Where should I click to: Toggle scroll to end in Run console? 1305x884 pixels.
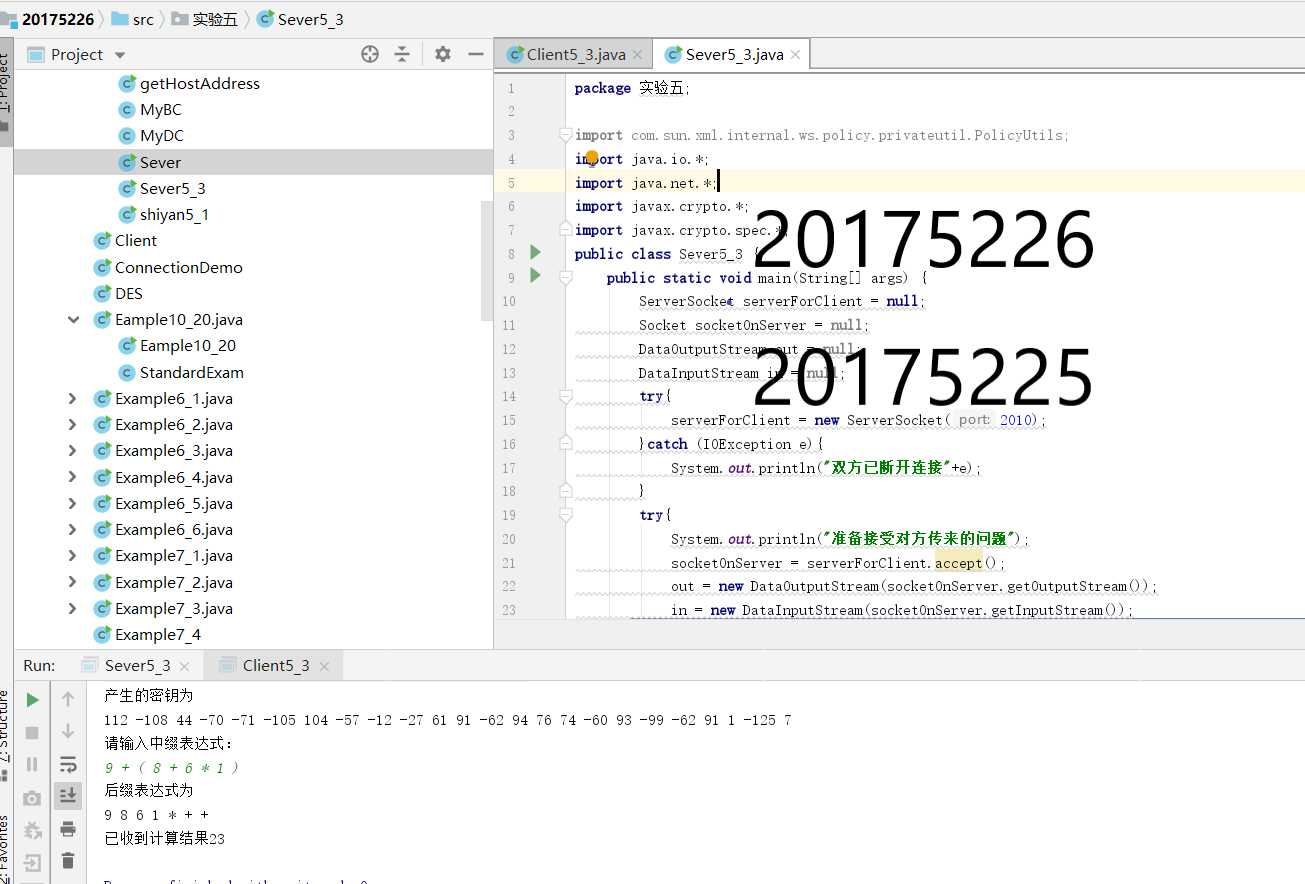coord(68,796)
